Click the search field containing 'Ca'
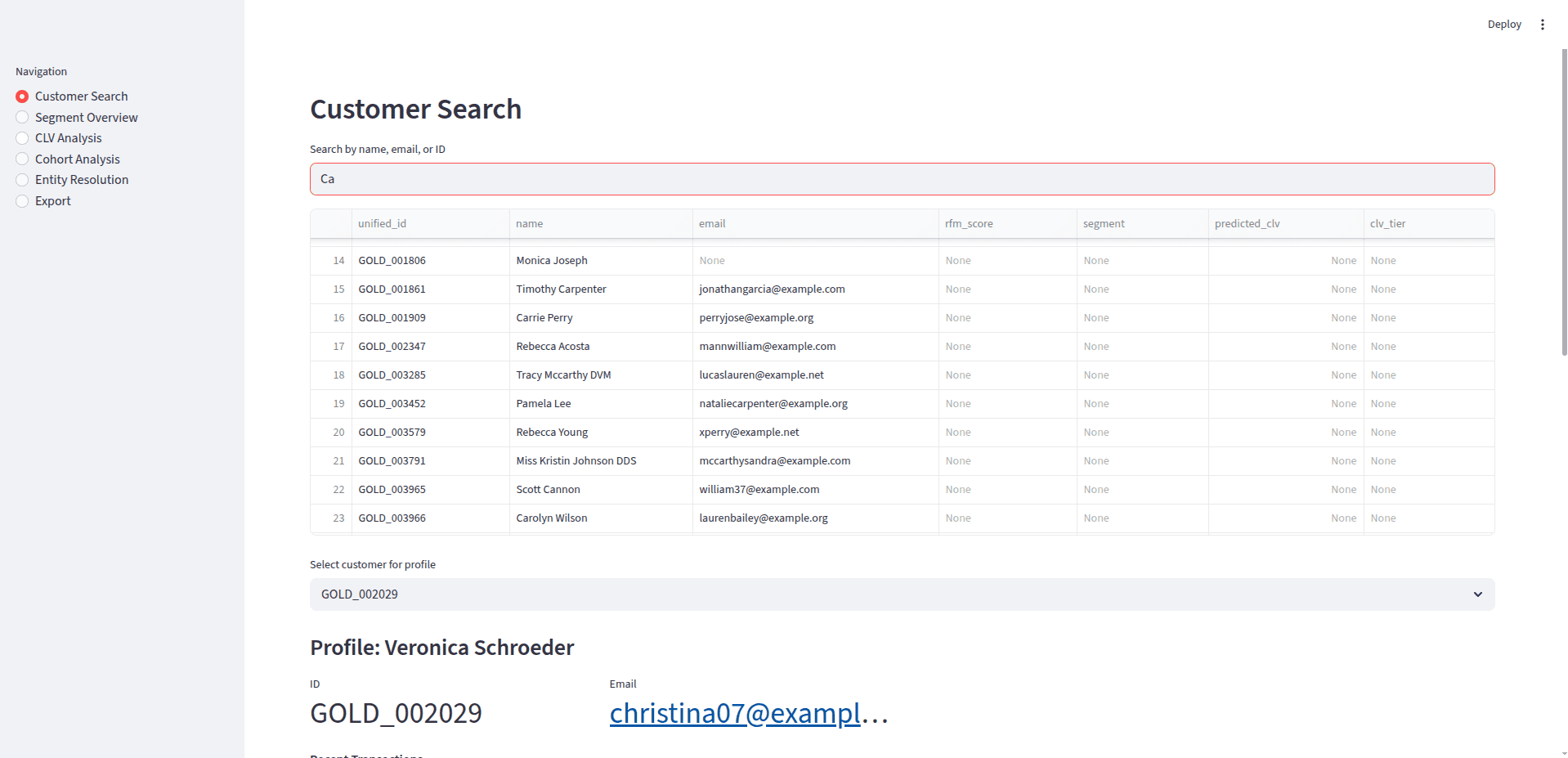Viewport: 1568px width, 758px height. pyautogui.click(x=901, y=178)
